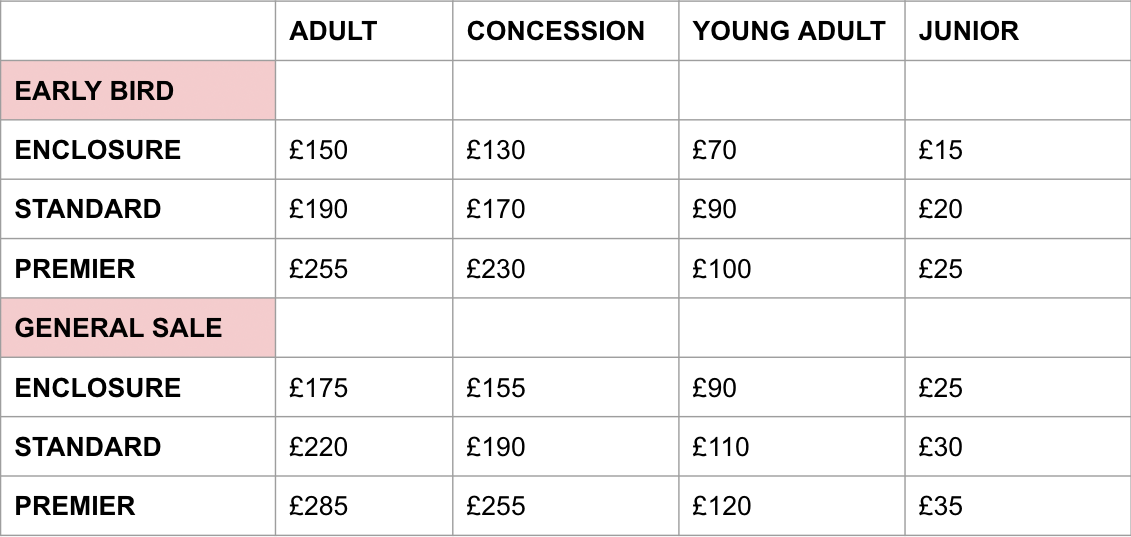Select the £110 young adult cell
1131x537 pixels.
point(791,447)
